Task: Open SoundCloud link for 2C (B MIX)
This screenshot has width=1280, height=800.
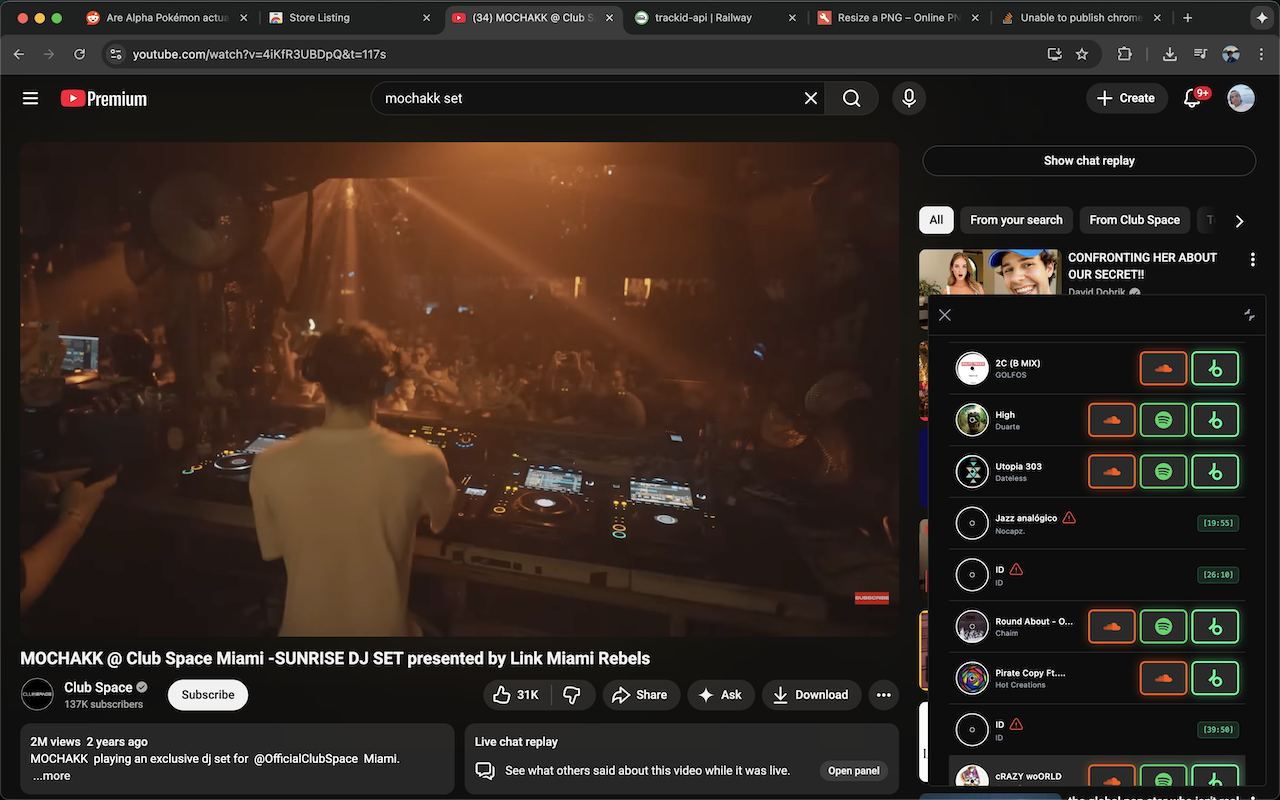Action: (1163, 368)
